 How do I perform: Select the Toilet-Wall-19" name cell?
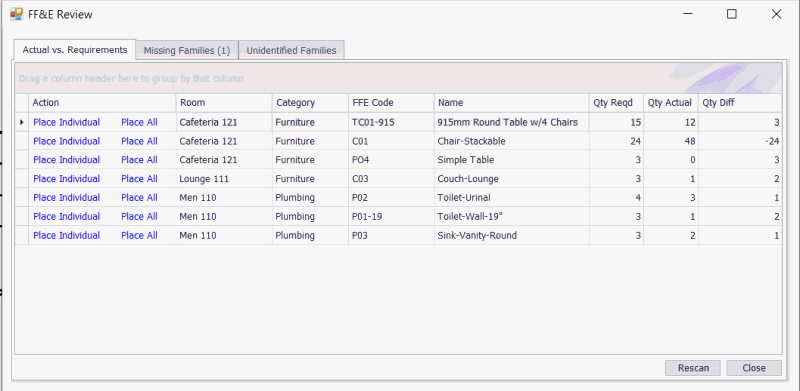(x=512, y=216)
